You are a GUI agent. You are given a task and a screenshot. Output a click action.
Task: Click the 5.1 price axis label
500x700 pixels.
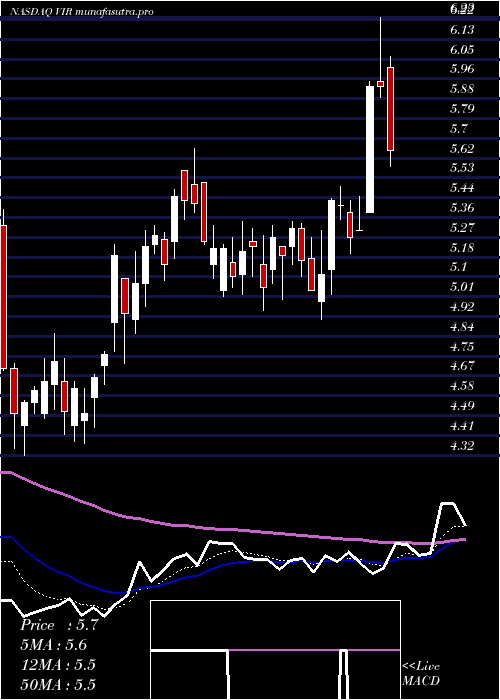[458, 267]
